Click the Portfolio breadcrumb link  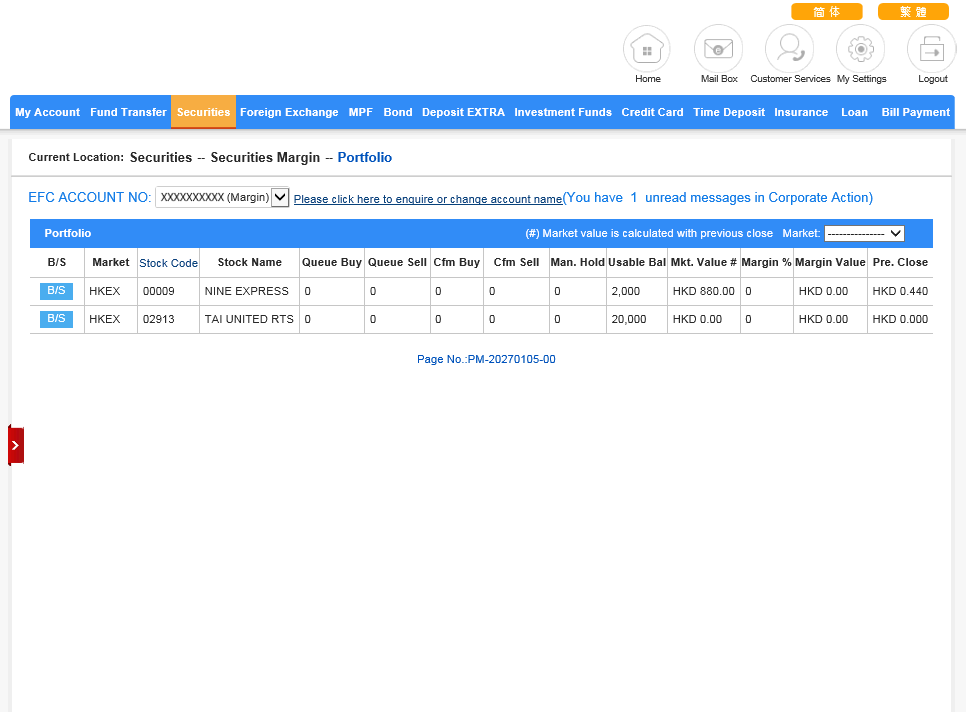pyautogui.click(x=364, y=157)
